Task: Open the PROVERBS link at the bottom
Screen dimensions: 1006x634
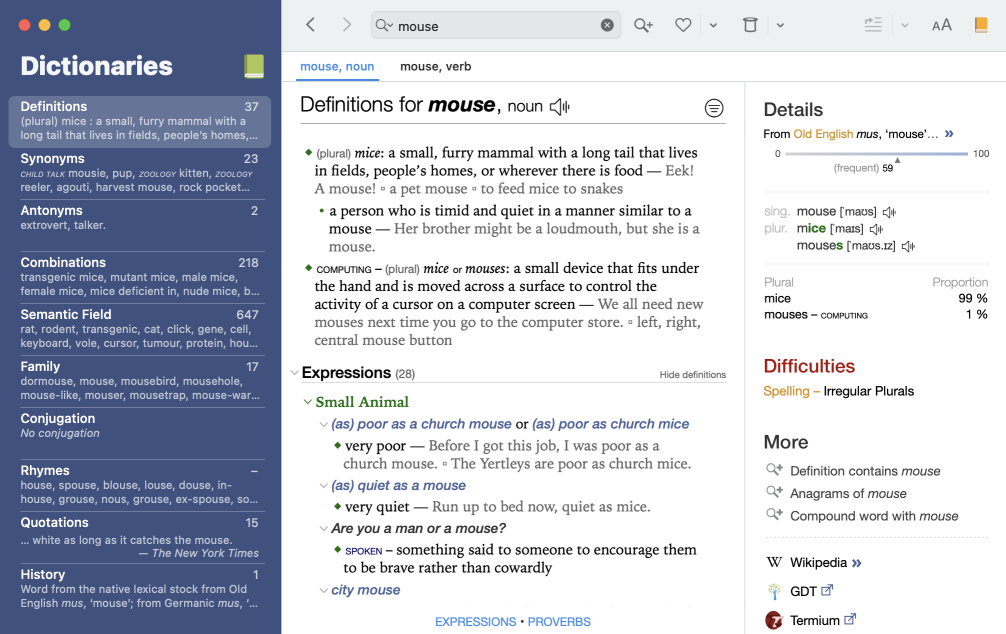Action: [559, 622]
